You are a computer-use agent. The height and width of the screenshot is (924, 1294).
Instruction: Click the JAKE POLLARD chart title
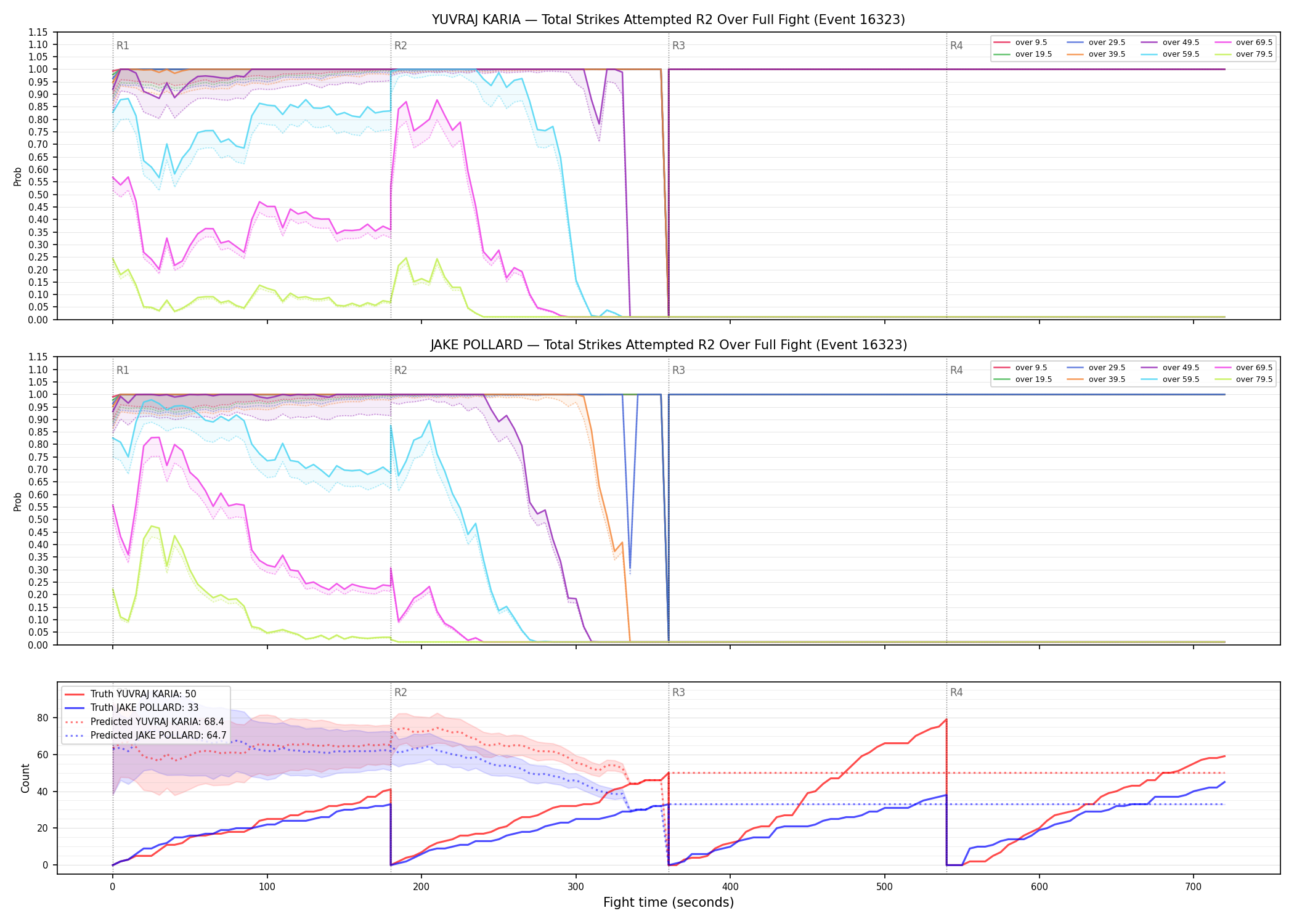(x=669, y=345)
